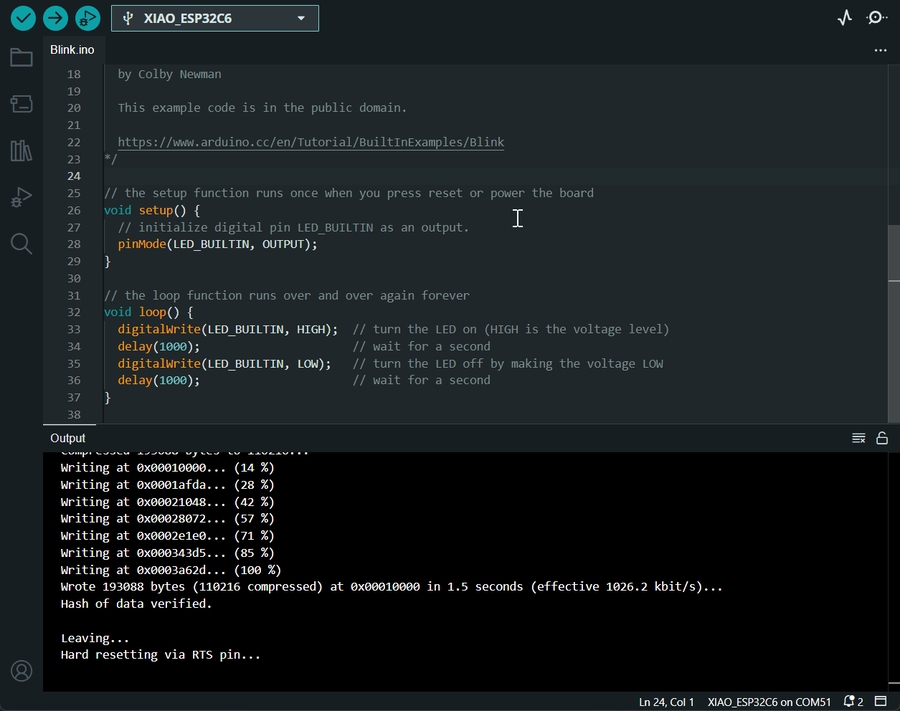Select the Blink.ino tab
900x711 pixels.
[72, 50]
